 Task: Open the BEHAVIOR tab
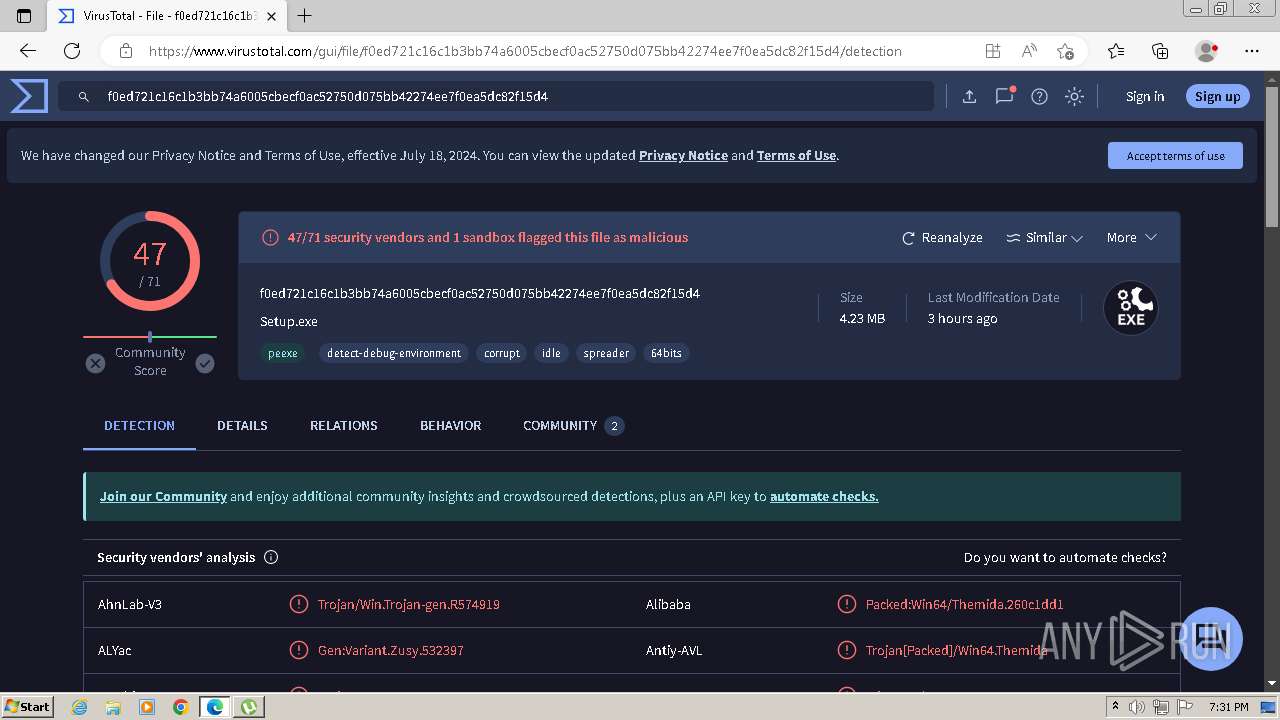pos(451,425)
